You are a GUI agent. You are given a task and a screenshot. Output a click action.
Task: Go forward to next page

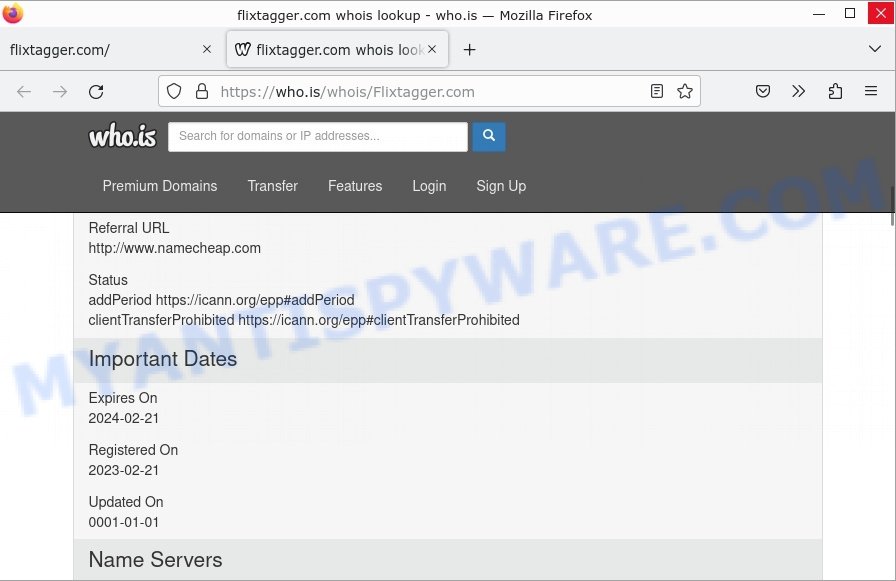(x=60, y=91)
